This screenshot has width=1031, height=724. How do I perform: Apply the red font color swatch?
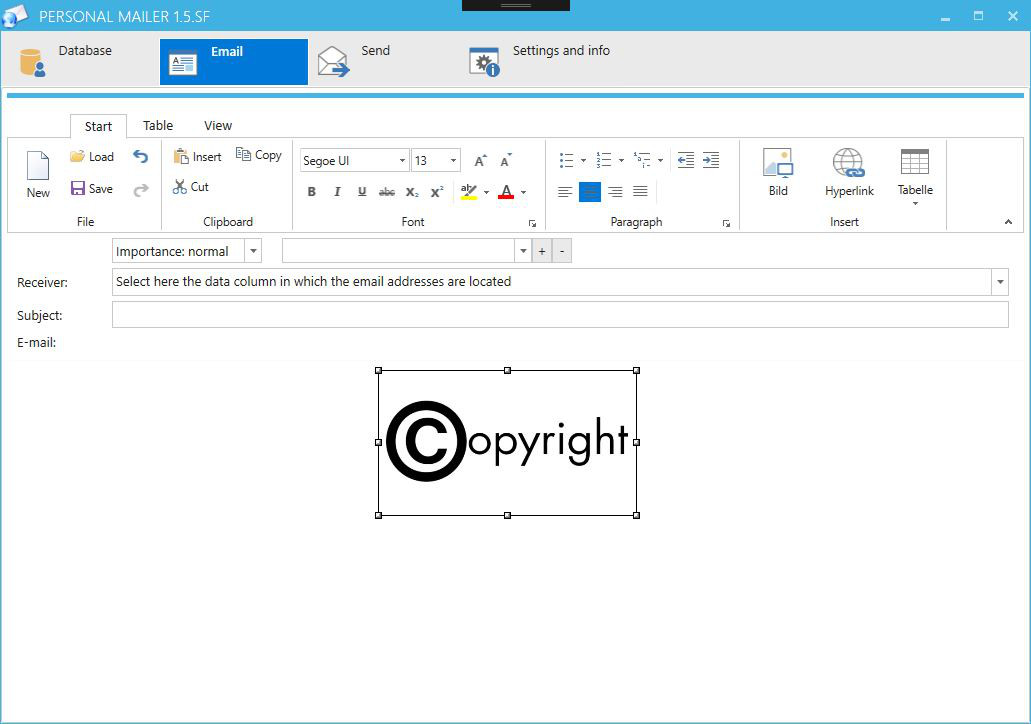tap(506, 191)
